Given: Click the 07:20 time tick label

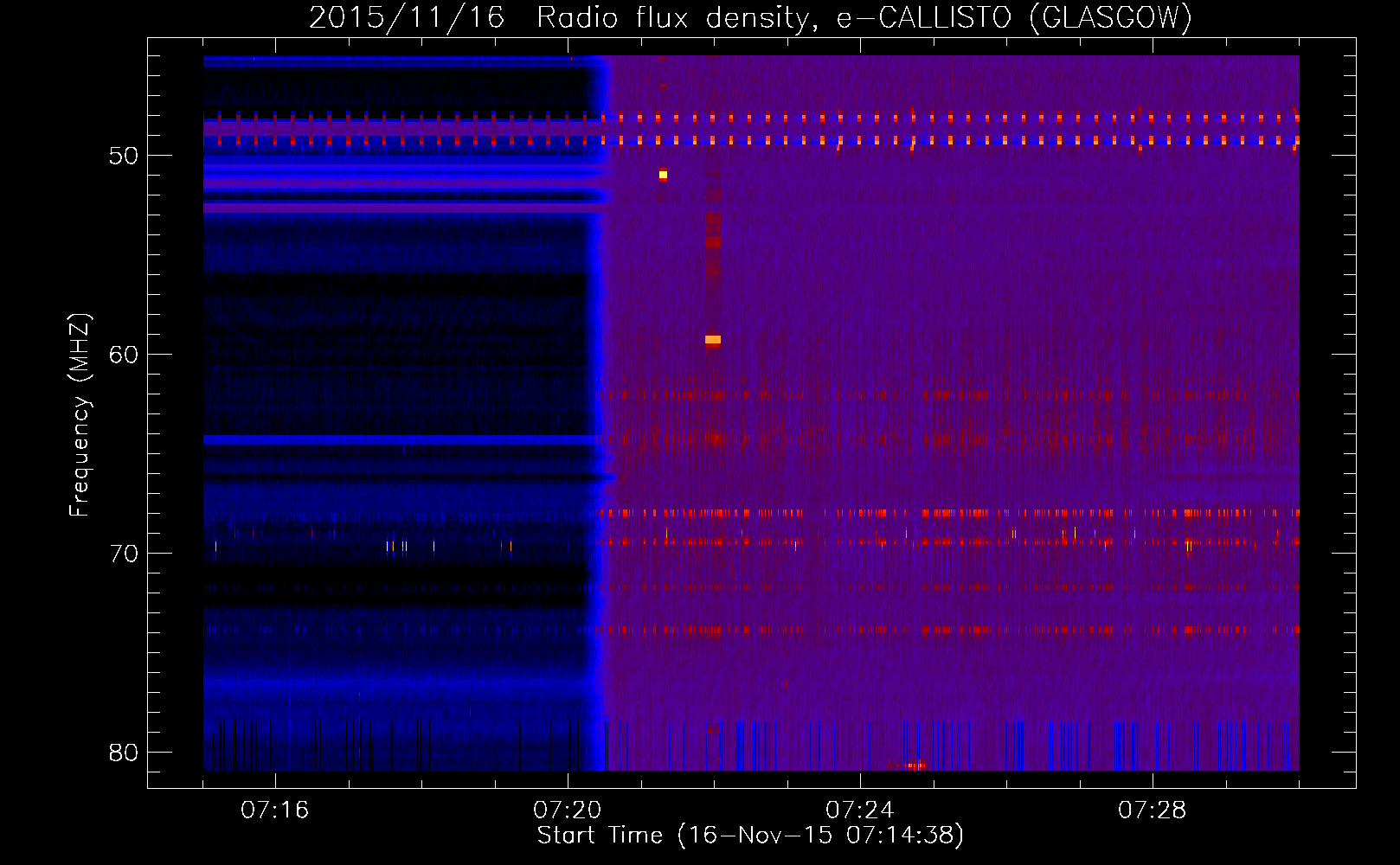Looking at the screenshot, I should pos(567,811).
